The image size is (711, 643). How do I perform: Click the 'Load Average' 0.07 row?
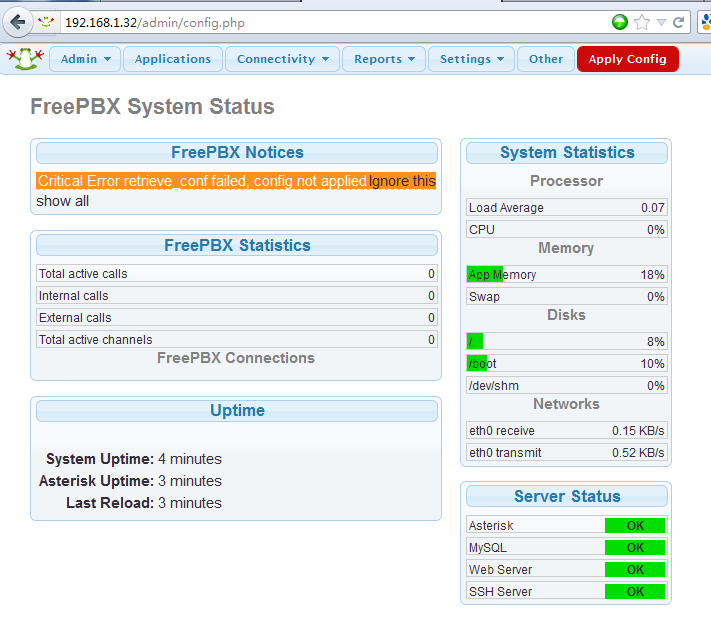567,208
